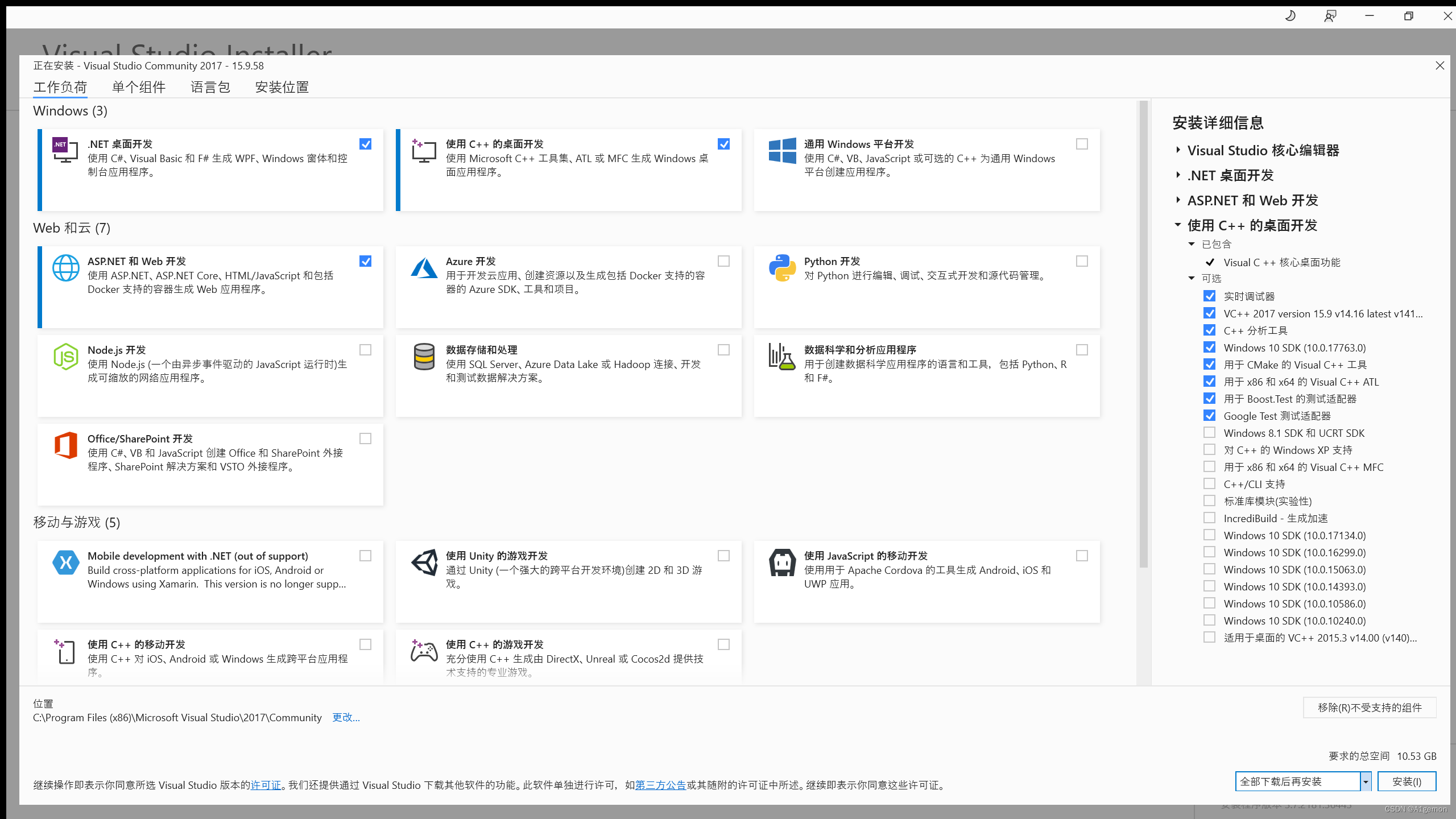
Task: Click the 安装(I) install button
Action: click(1406, 781)
